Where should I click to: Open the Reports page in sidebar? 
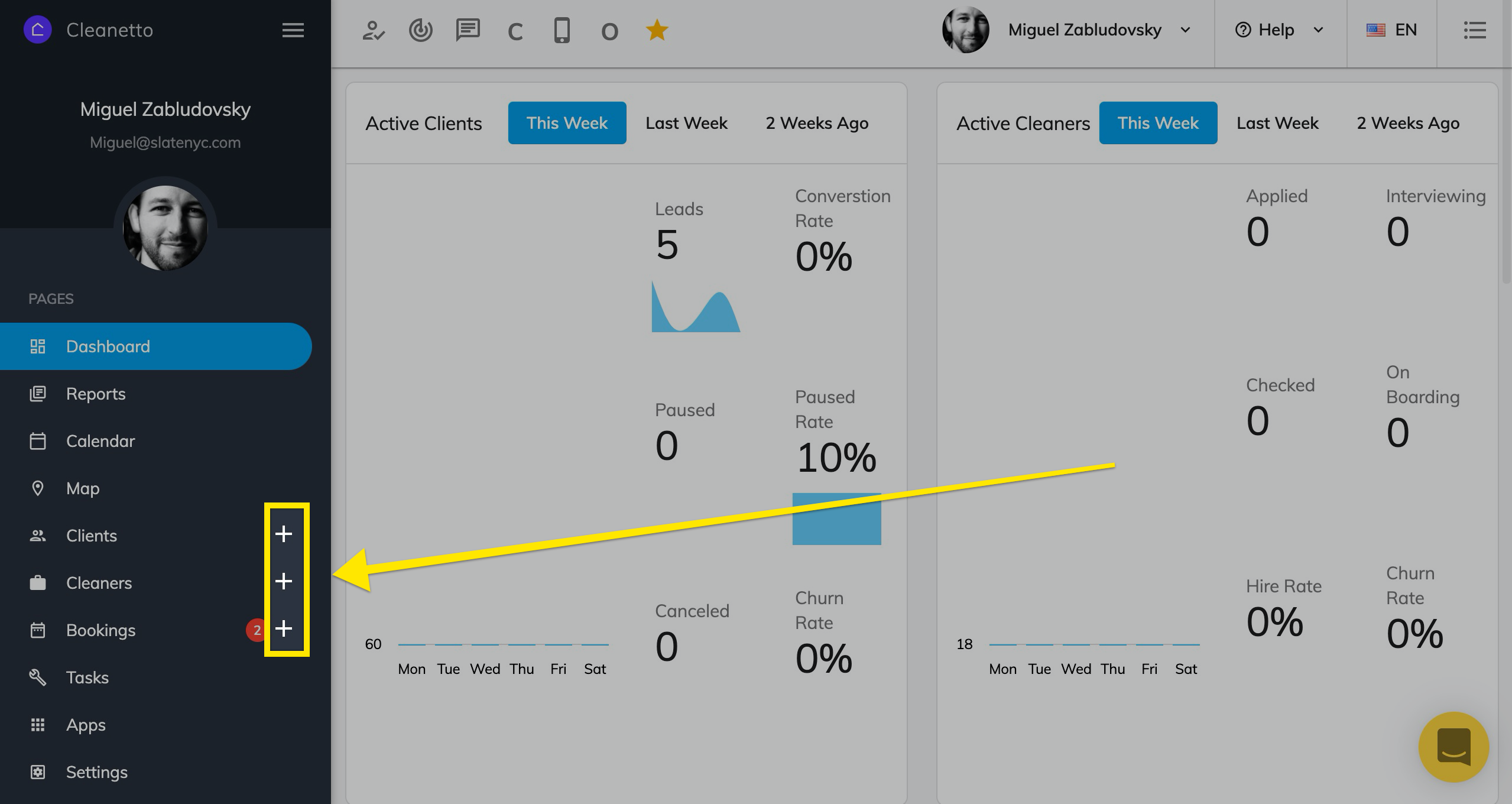96,394
